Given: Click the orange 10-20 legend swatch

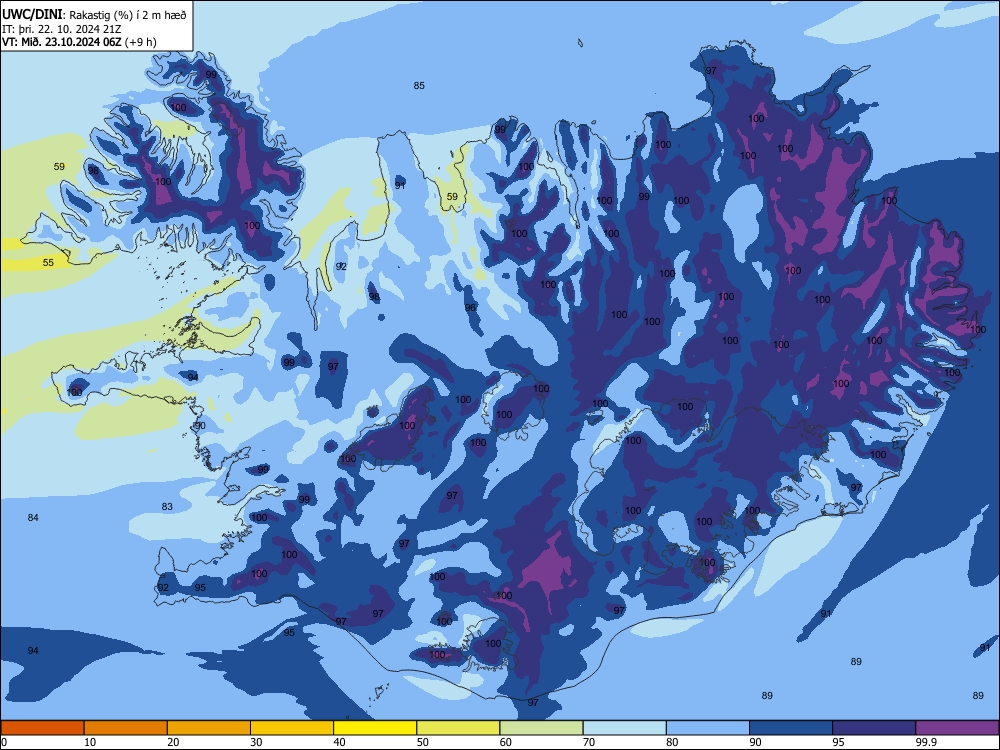Looking at the screenshot, I should click(126, 728).
